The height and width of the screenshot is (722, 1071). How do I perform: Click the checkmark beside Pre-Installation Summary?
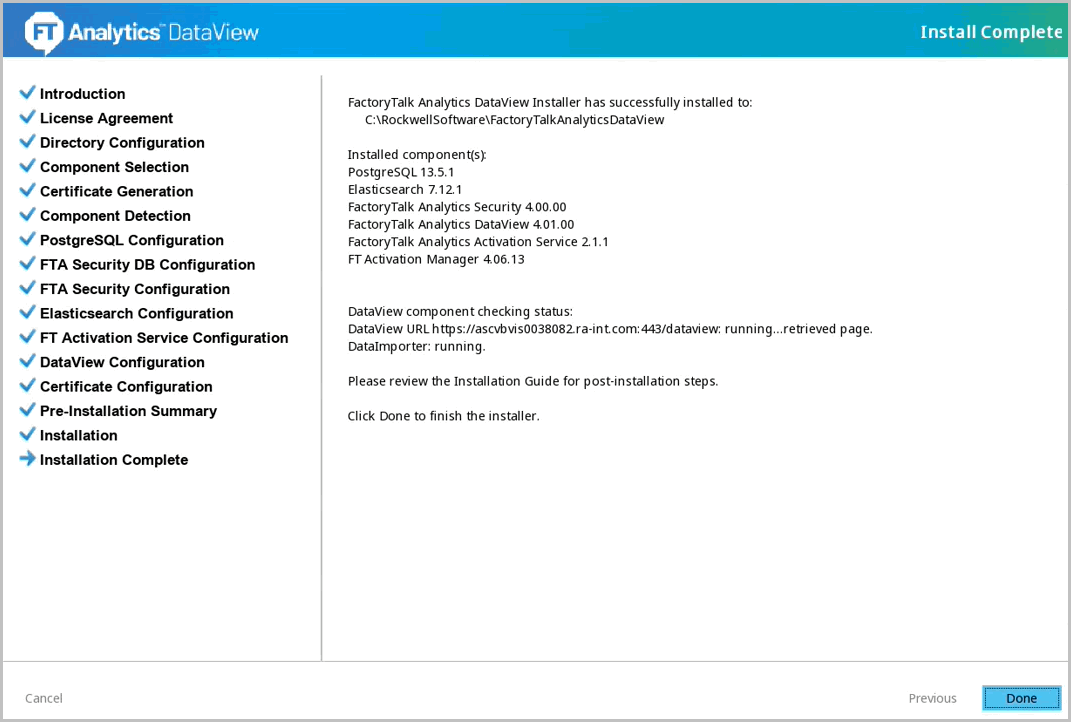(27, 411)
